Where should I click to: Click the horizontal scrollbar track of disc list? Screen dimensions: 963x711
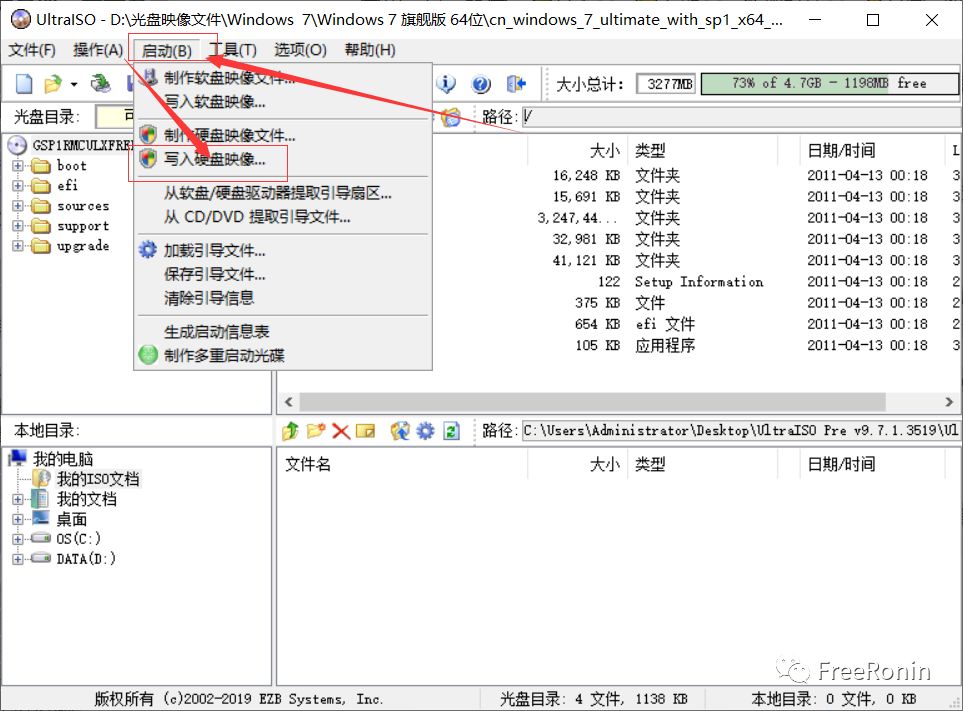(x=619, y=402)
